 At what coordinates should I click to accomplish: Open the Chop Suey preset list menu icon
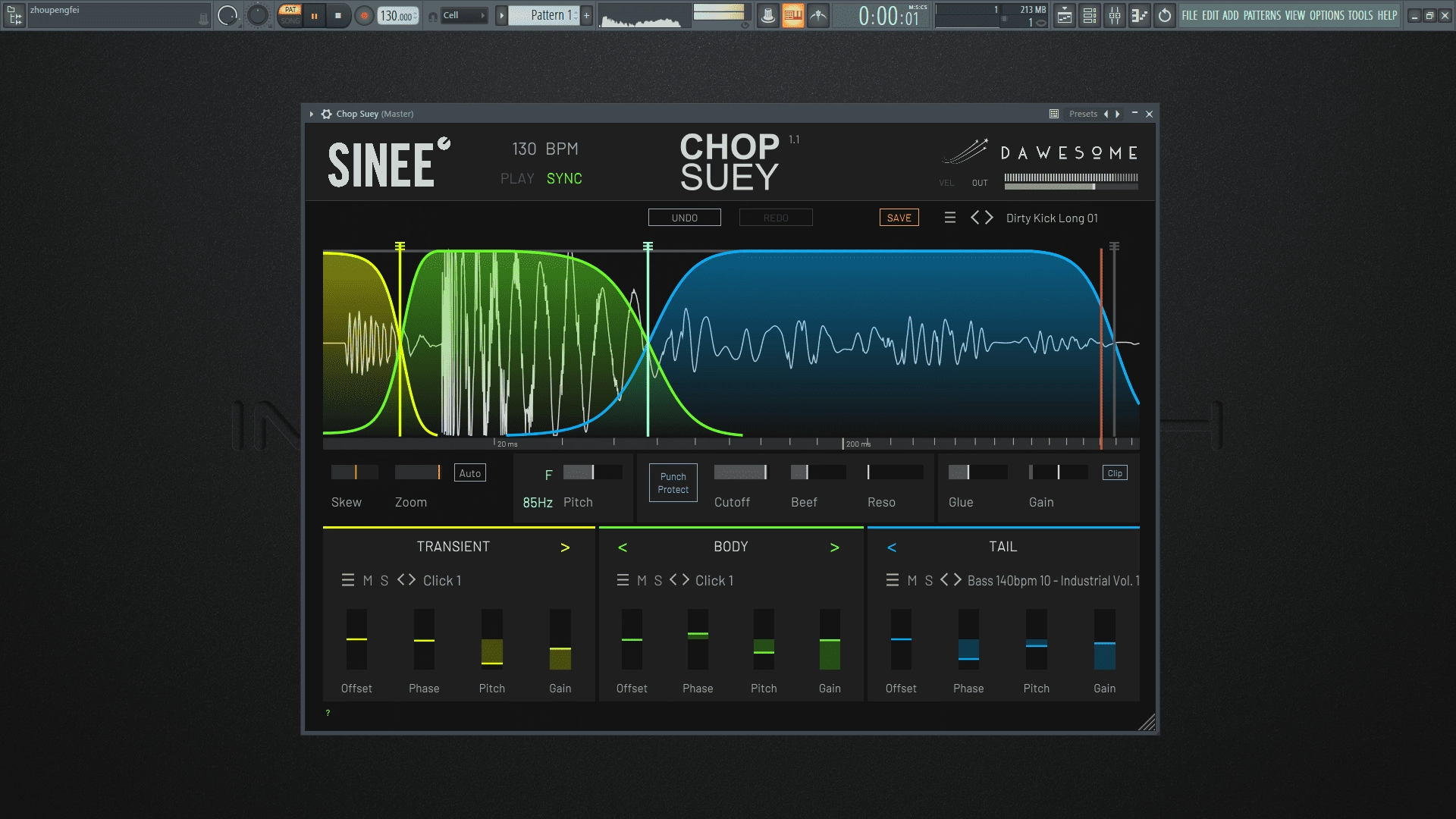coord(949,218)
